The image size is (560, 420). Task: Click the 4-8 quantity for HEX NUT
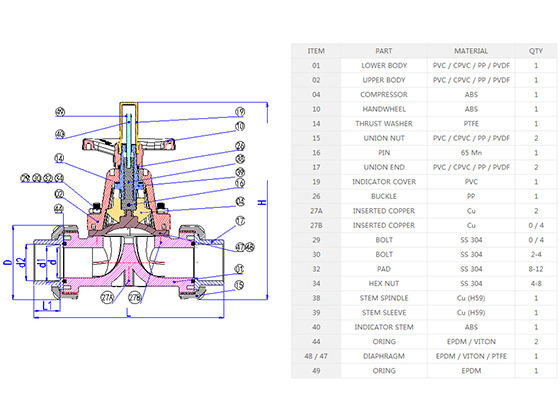click(x=536, y=284)
